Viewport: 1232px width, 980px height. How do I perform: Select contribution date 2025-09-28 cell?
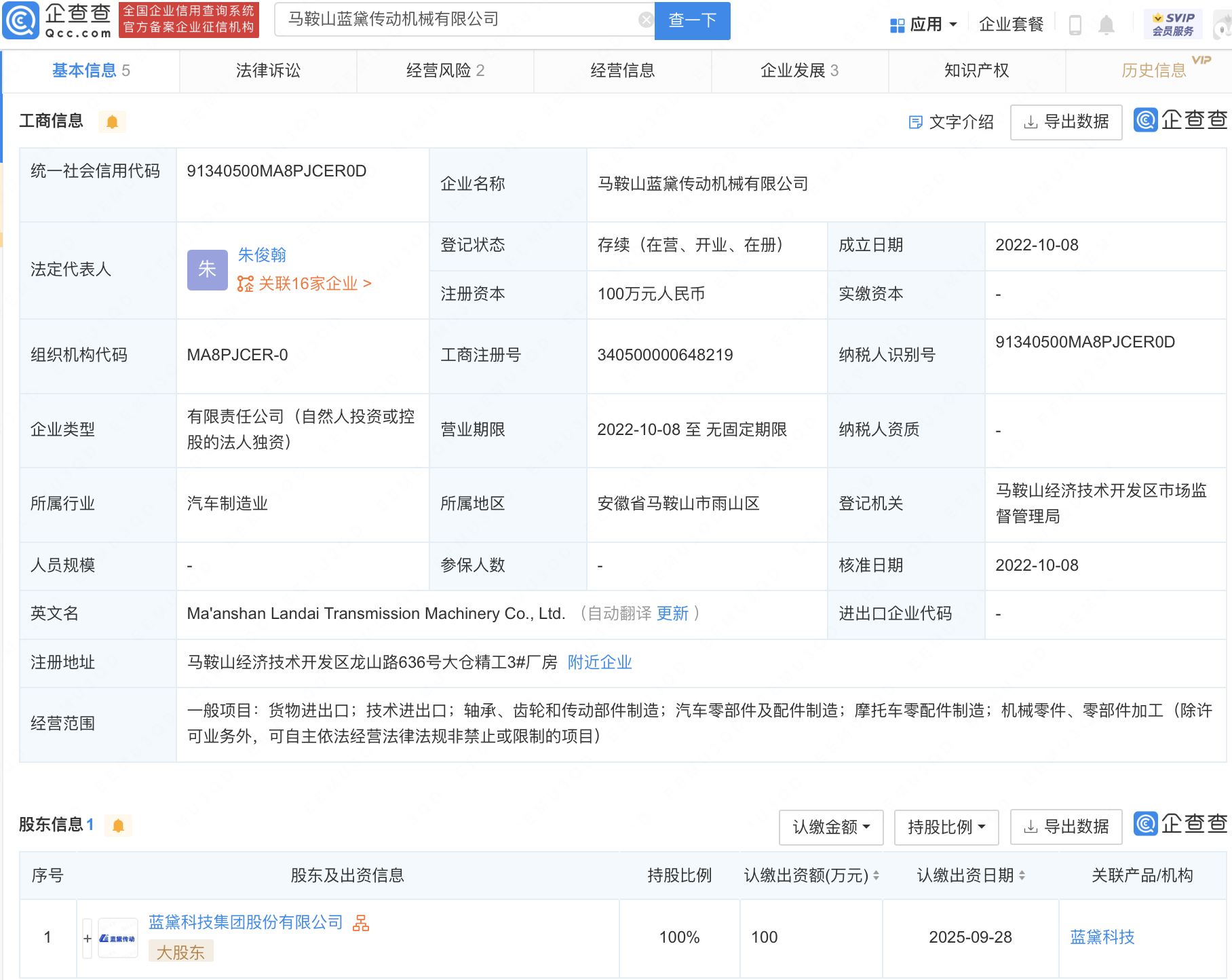(970, 937)
